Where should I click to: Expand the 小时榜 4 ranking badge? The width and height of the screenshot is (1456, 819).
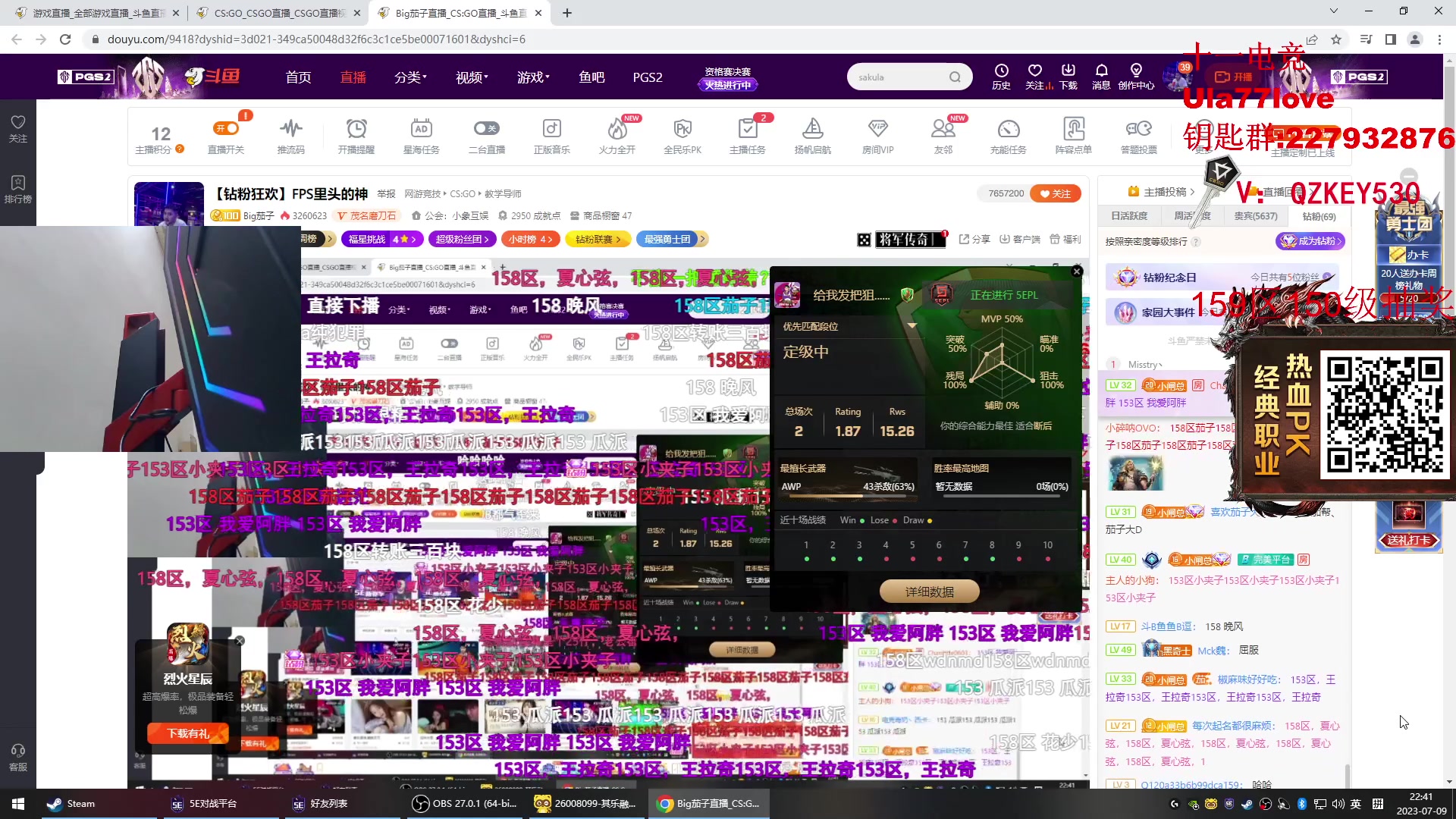pyautogui.click(x=530, y=239)
